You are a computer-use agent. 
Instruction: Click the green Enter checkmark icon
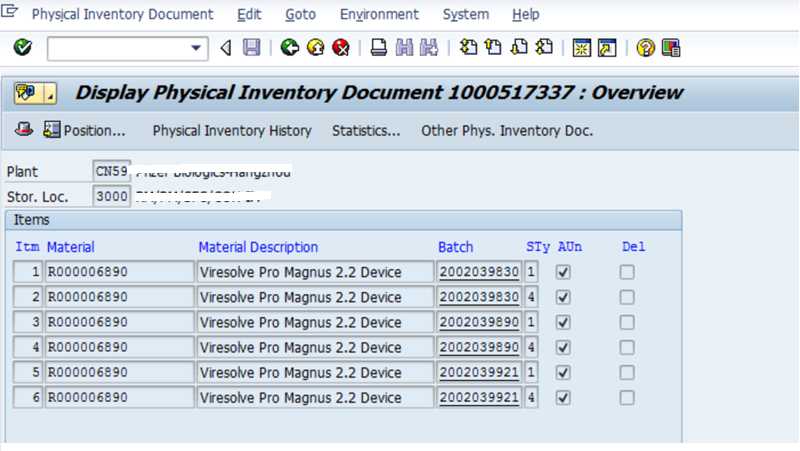pos(22,47)
